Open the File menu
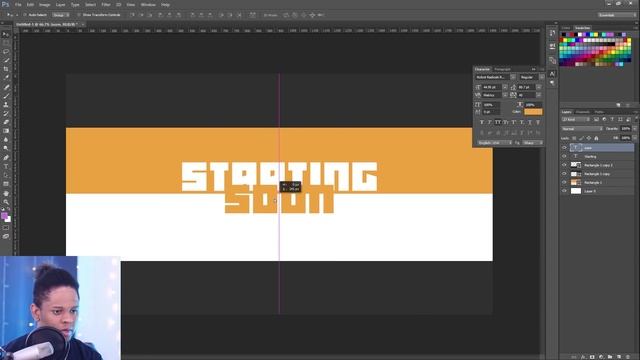This screenshot has height=360, width=640. point(18,4)
